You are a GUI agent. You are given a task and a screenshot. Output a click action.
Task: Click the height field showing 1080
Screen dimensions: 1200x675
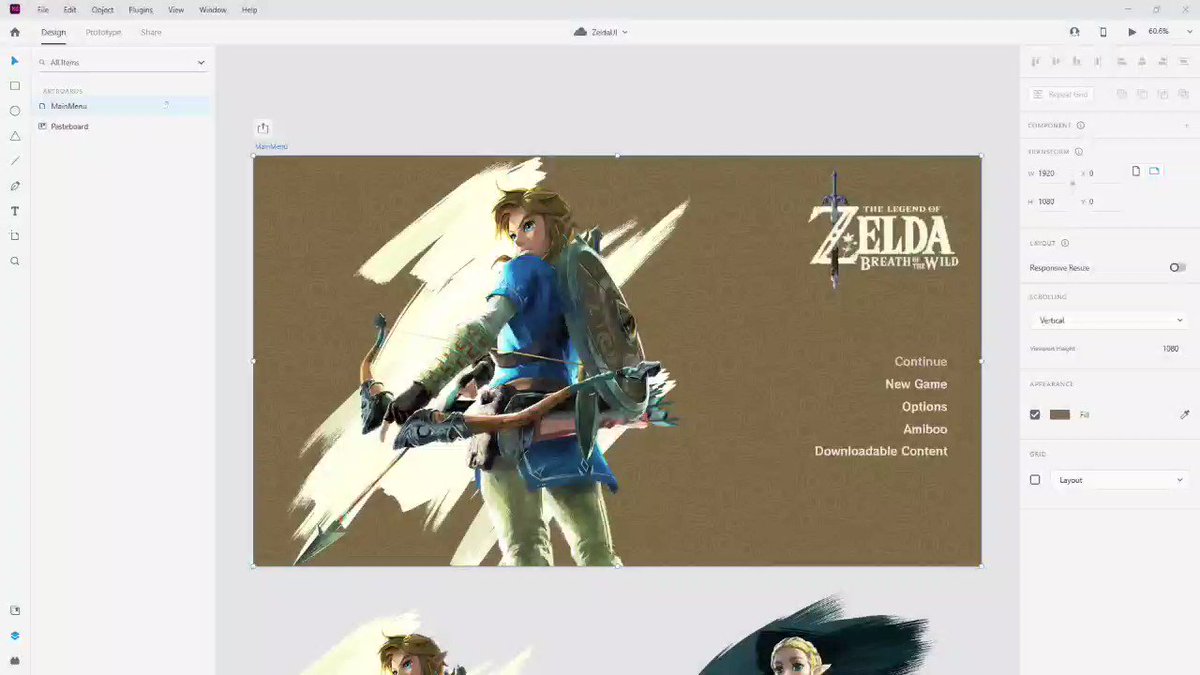coord(1054,201)
